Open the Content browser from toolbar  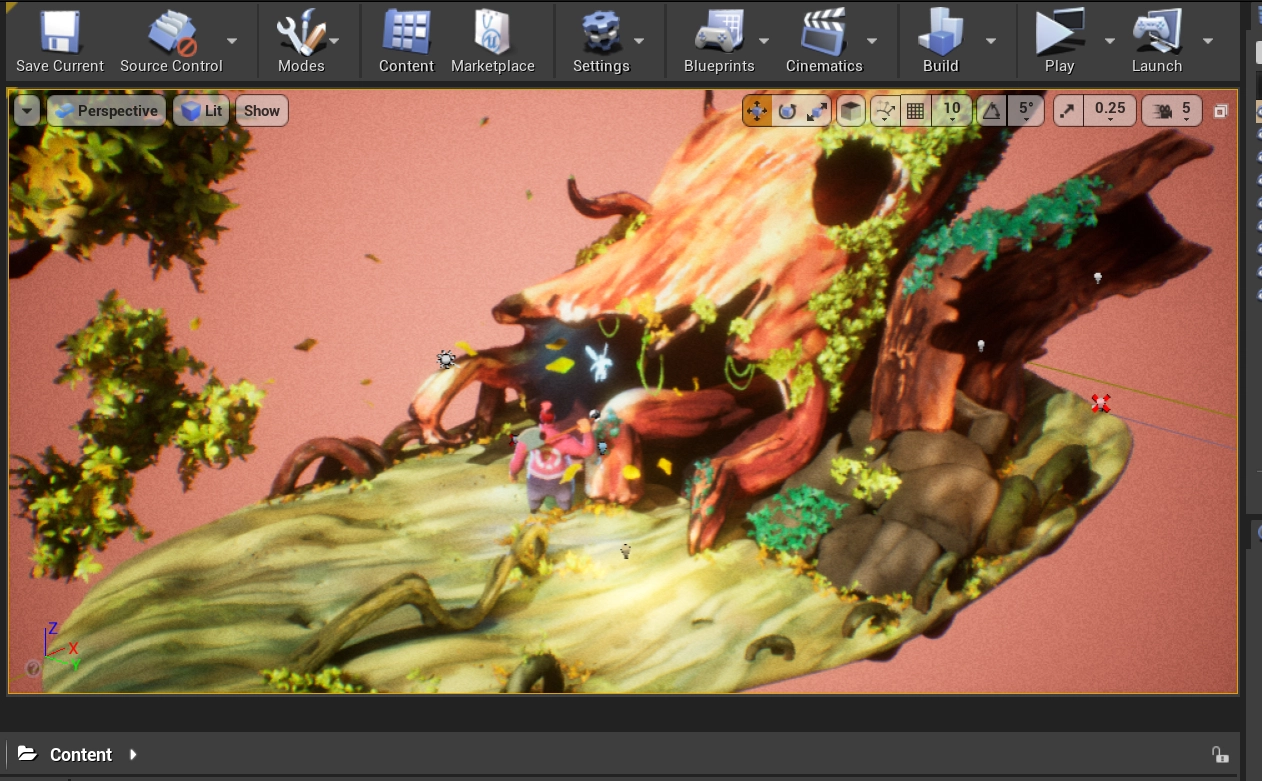406,33
